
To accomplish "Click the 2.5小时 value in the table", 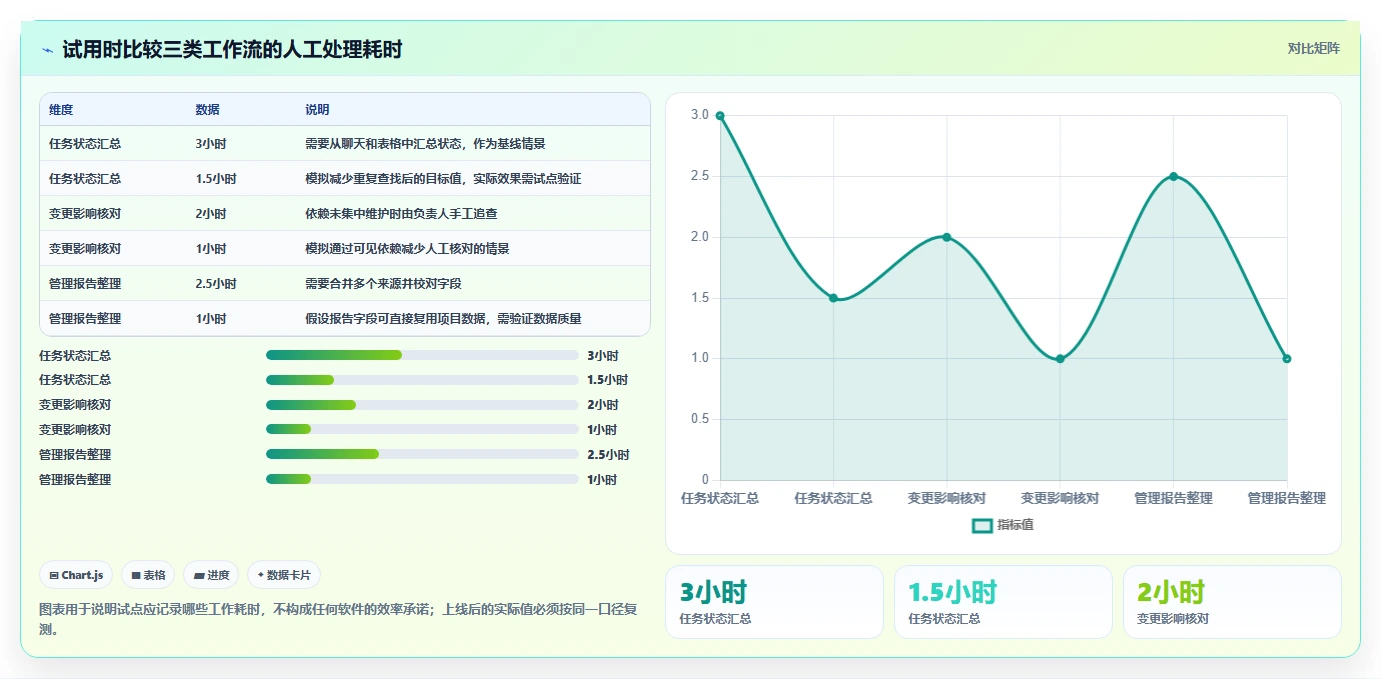I will tap(216, 284).
